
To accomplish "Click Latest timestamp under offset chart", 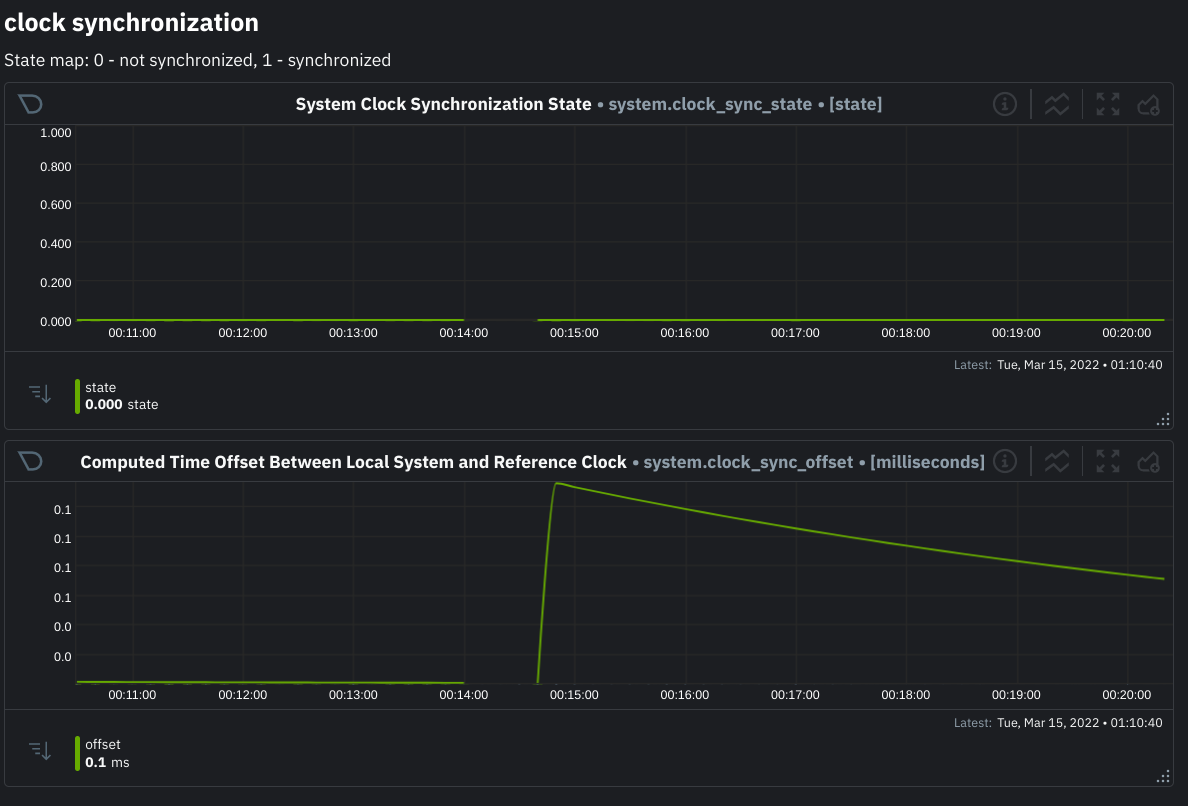I will pos(1058,723).
